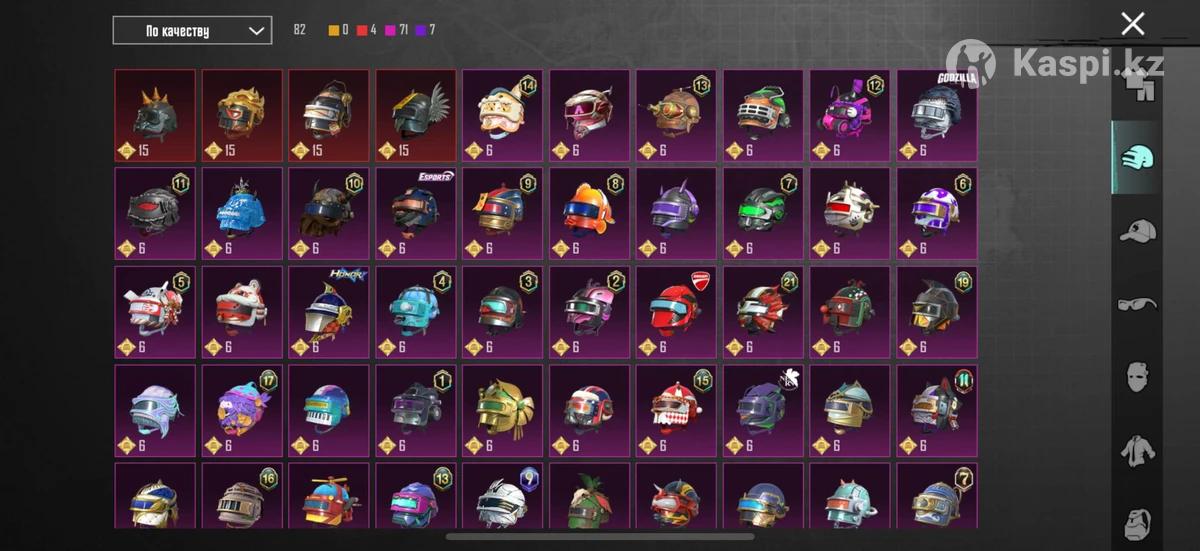This screenshot has height=551, width=1200.
Task: Expand the По качеству sort dropdown
Action: pos(192,30)
